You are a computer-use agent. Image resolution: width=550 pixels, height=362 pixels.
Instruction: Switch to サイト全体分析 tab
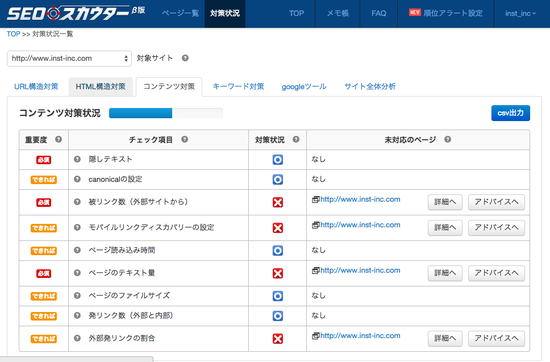[x=370, y=87]
